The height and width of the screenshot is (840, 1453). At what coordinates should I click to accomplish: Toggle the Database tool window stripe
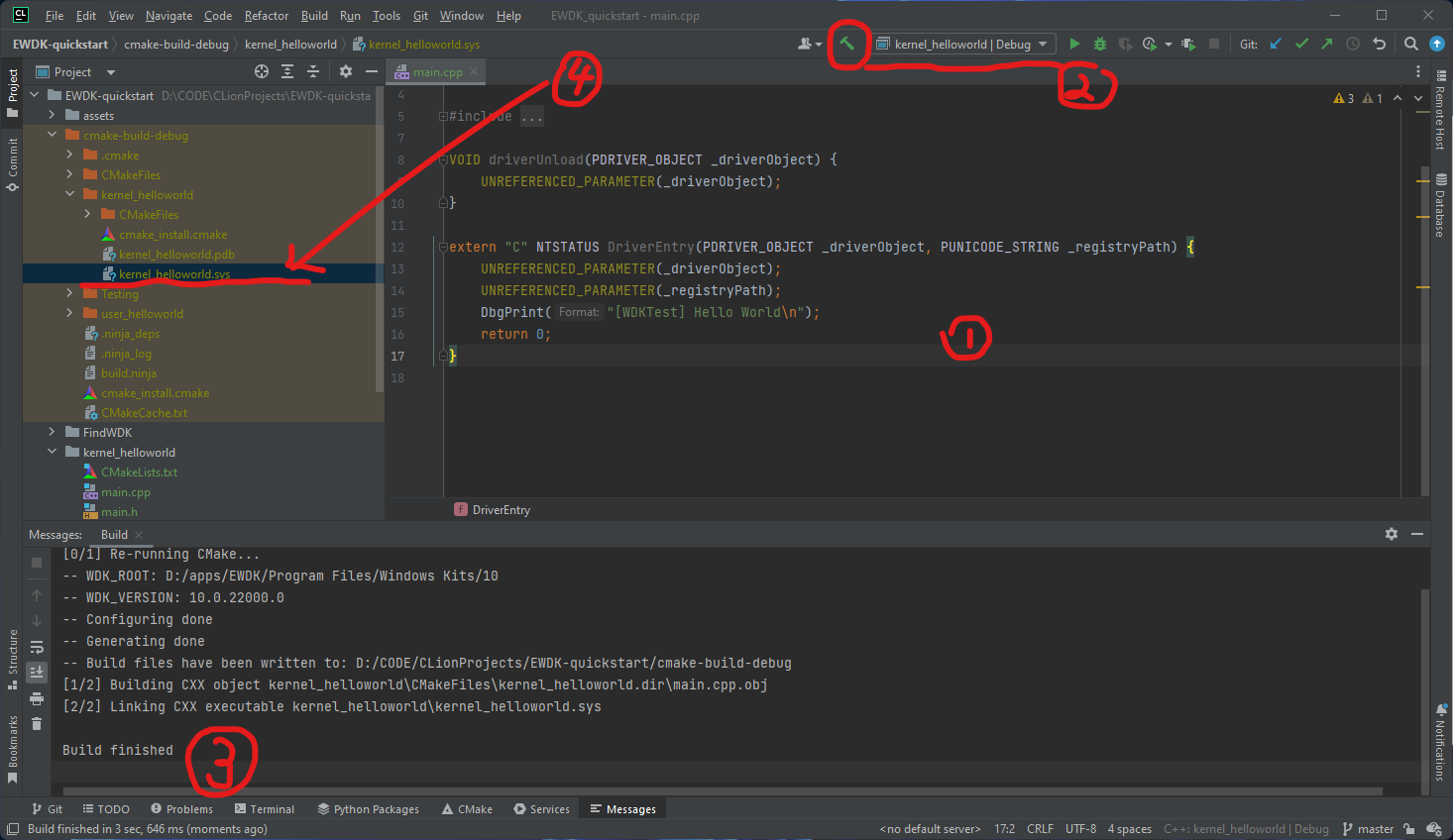[1440, 206]
